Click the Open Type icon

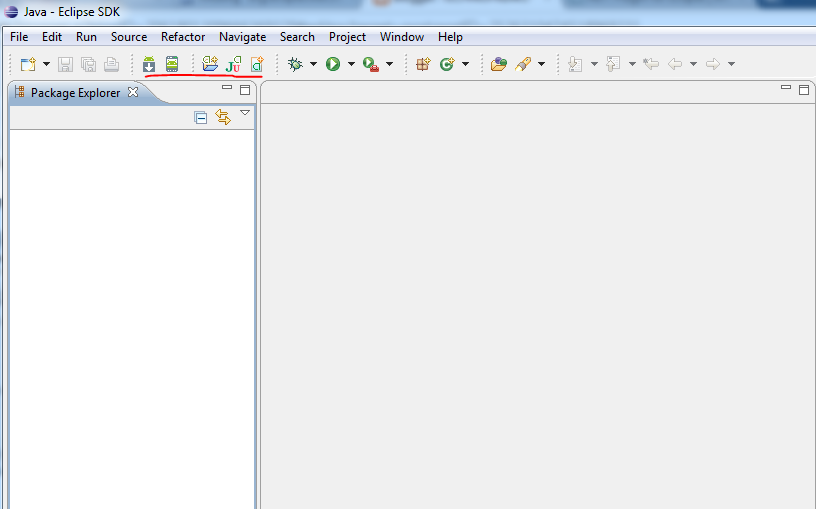[499, 64]
